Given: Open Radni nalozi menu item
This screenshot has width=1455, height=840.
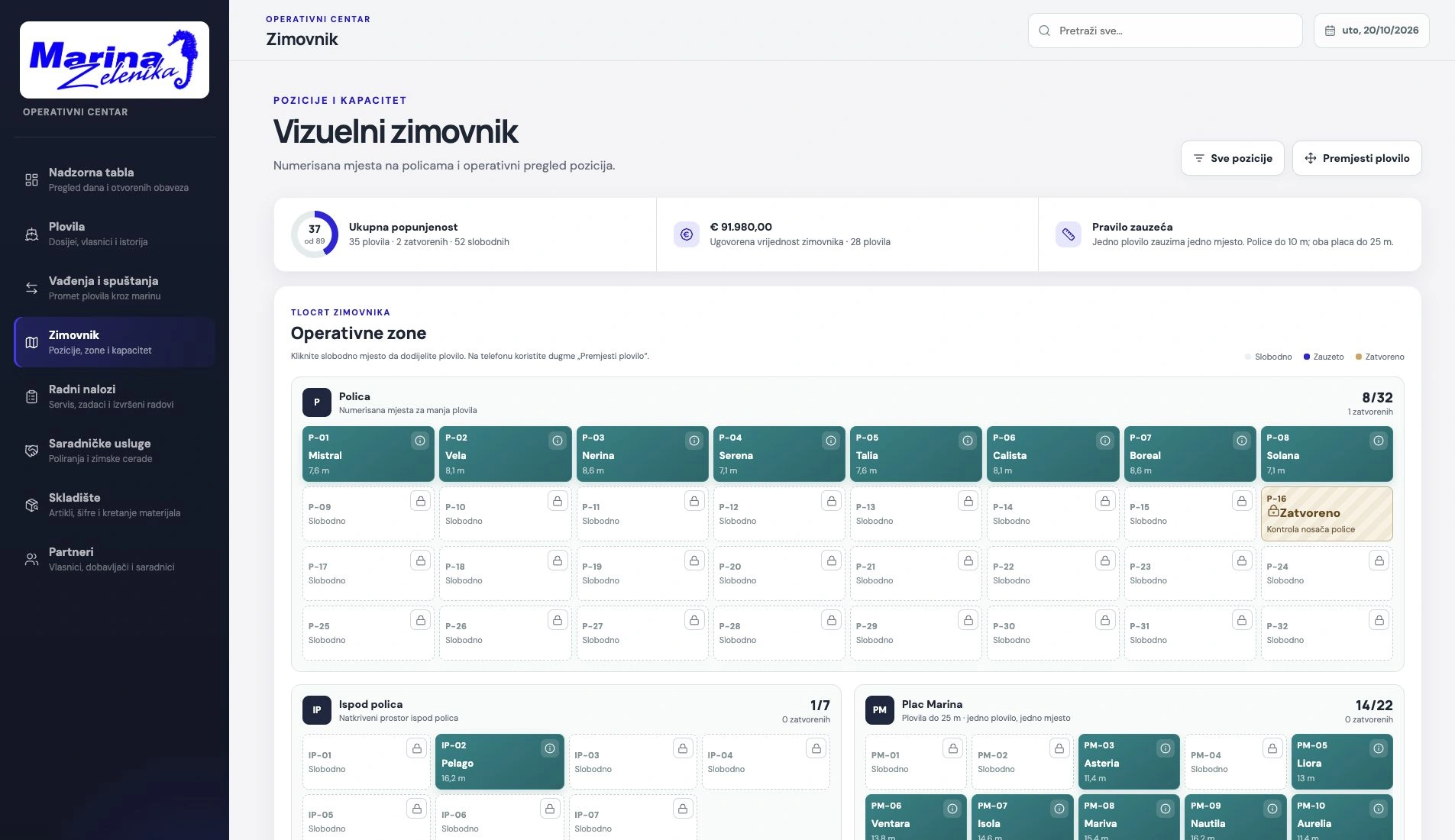Looking at the screenshot, I should [115, 396].
